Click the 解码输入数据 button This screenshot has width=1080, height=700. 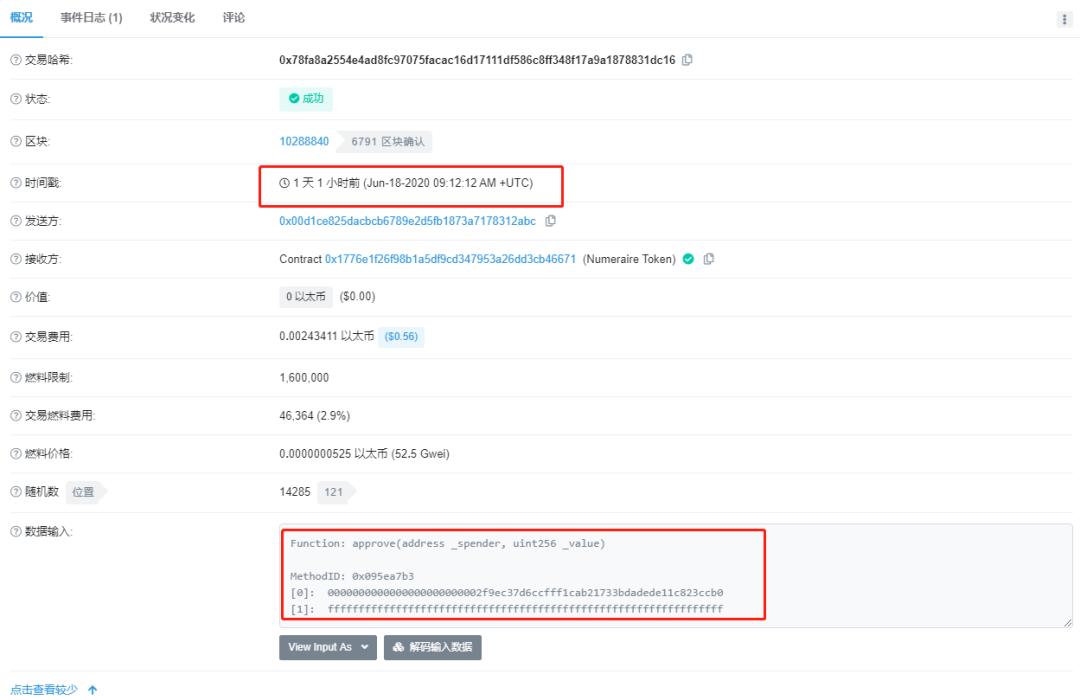click(x=432, y=647)
